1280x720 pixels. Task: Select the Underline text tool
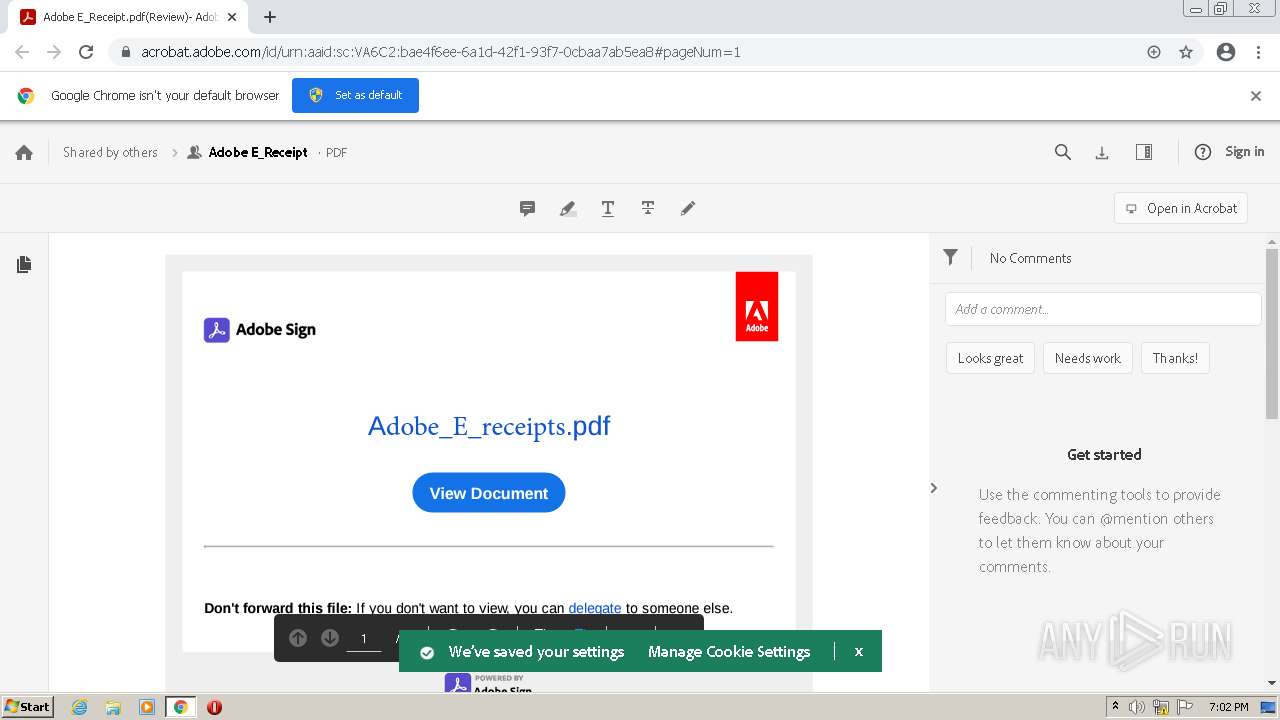click(x=607, y=208)
